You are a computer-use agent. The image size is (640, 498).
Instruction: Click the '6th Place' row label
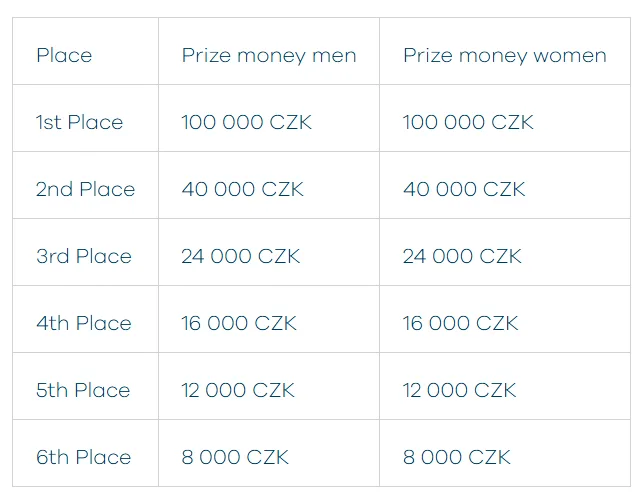coord(83,457)
